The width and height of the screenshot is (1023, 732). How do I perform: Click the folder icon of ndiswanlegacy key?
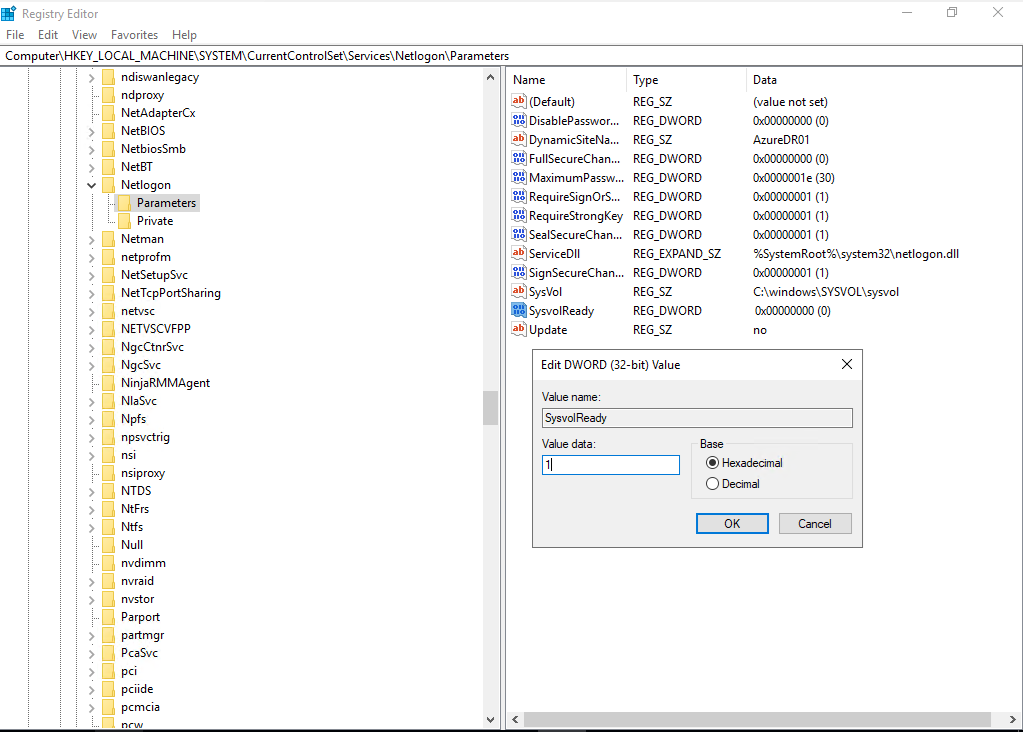(108, 77)
